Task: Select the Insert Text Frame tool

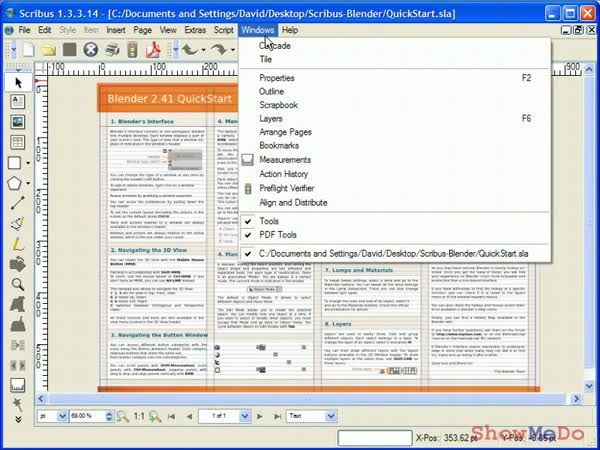Action: 17,101
